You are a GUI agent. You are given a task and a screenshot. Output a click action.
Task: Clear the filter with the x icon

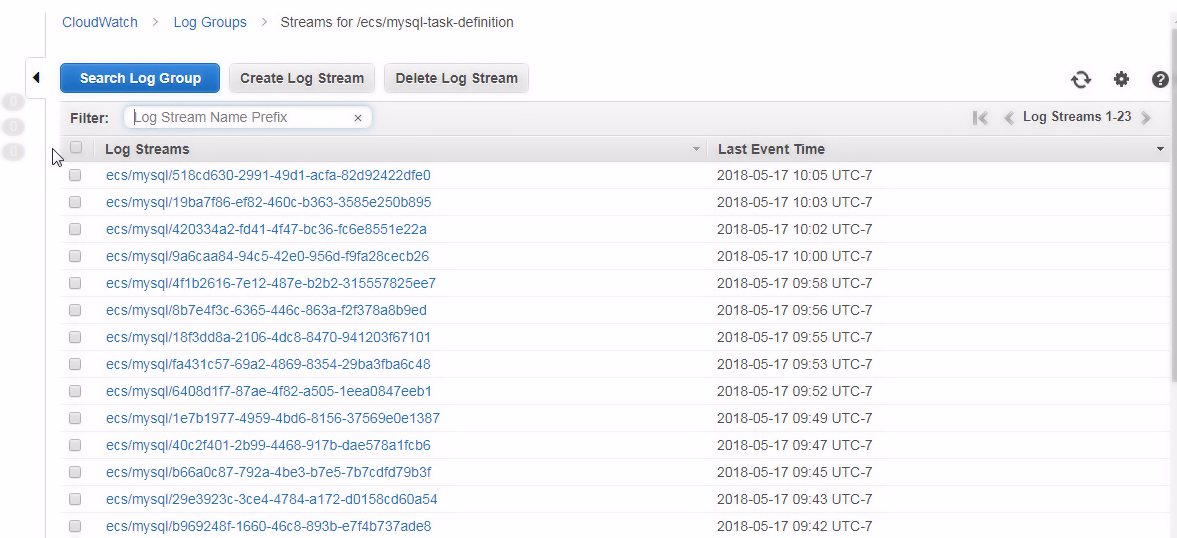tap(358, 118)
